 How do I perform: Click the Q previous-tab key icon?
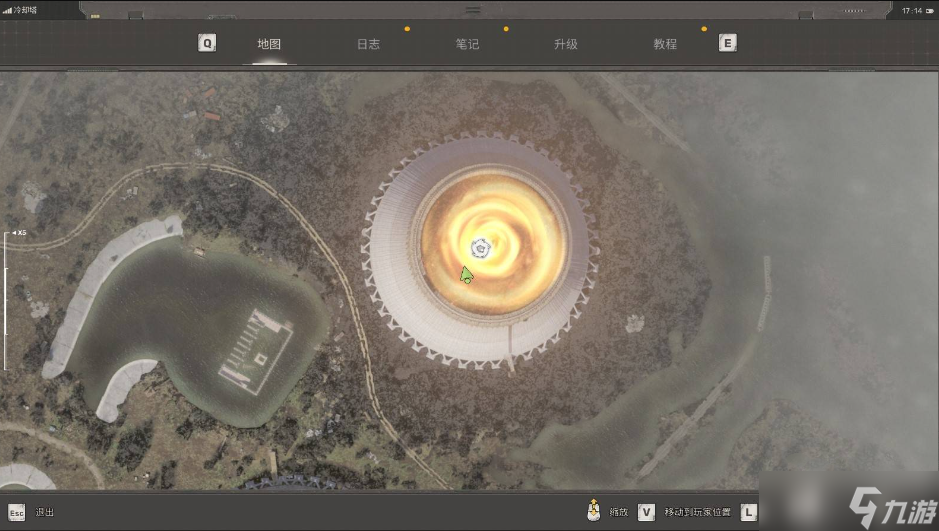coord(207,43)
